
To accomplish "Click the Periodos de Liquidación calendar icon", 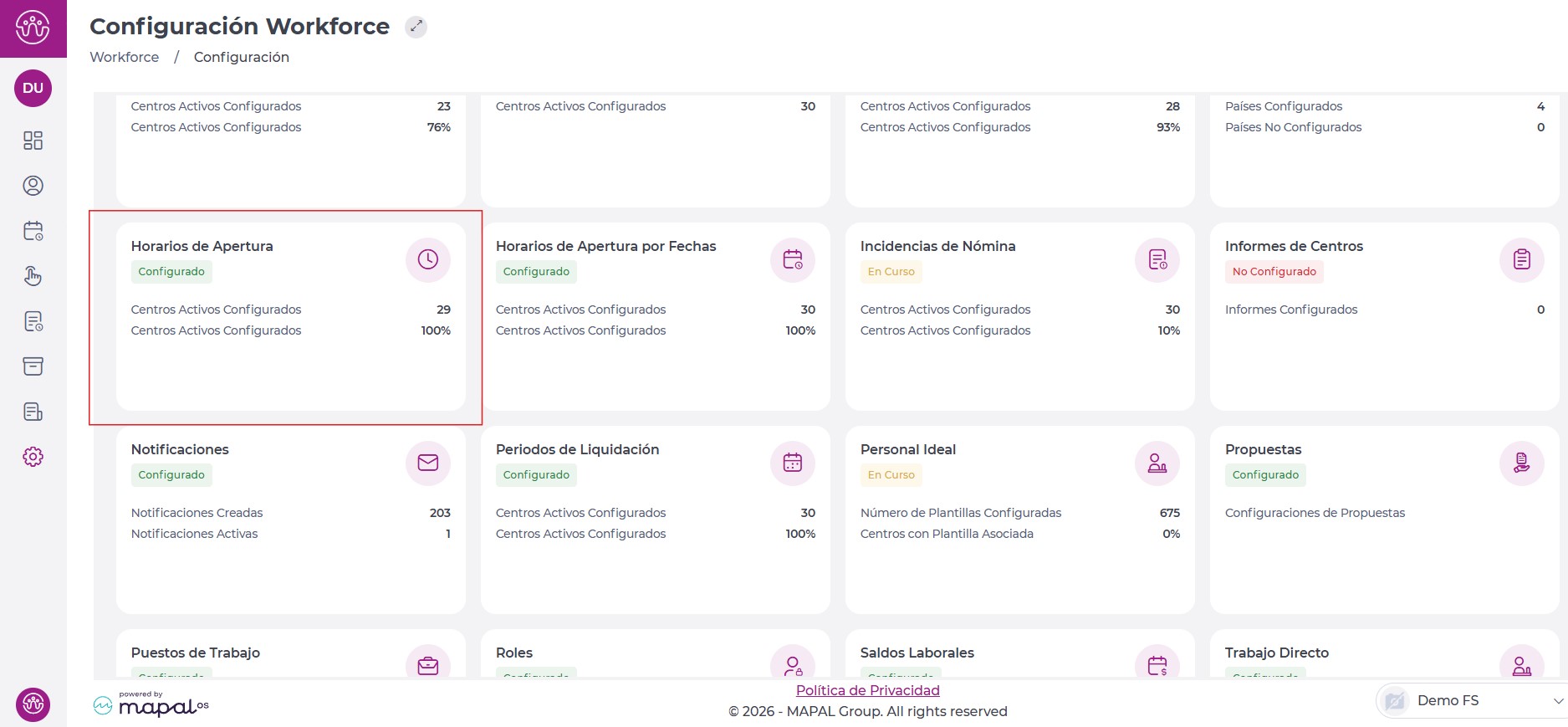I will tap(792, 463).
